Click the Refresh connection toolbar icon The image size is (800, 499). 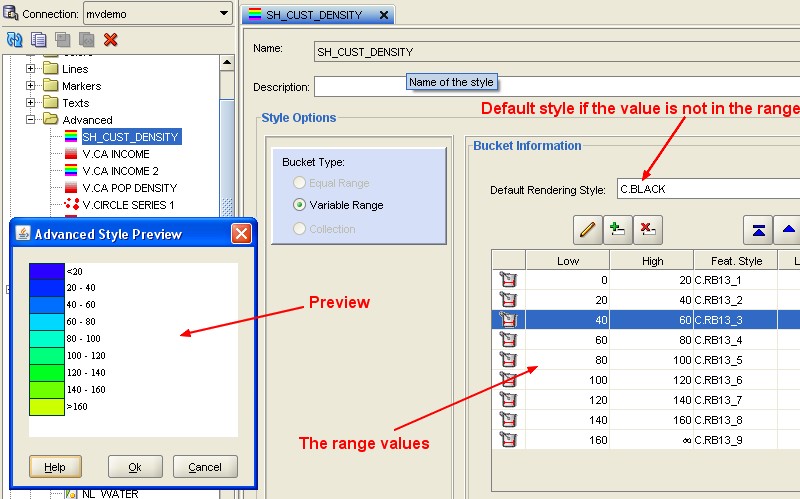click(14, 39)
